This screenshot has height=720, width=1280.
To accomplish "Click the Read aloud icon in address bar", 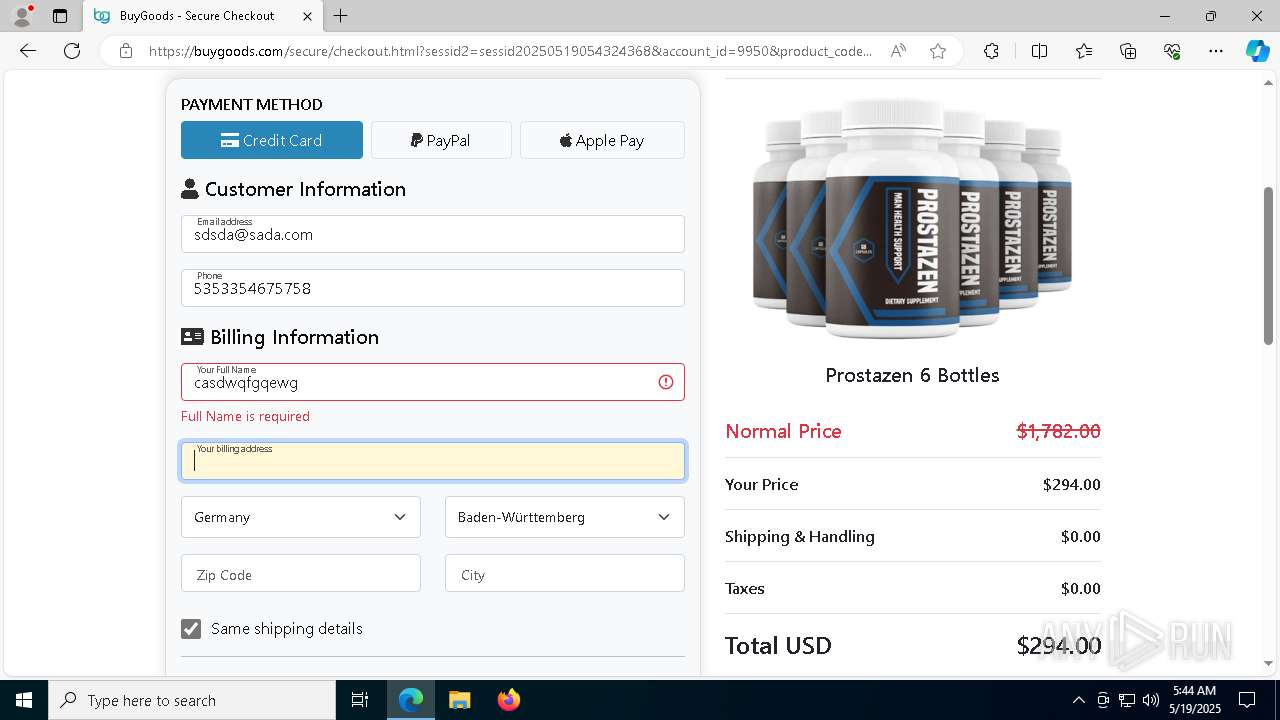I will 898,51.
